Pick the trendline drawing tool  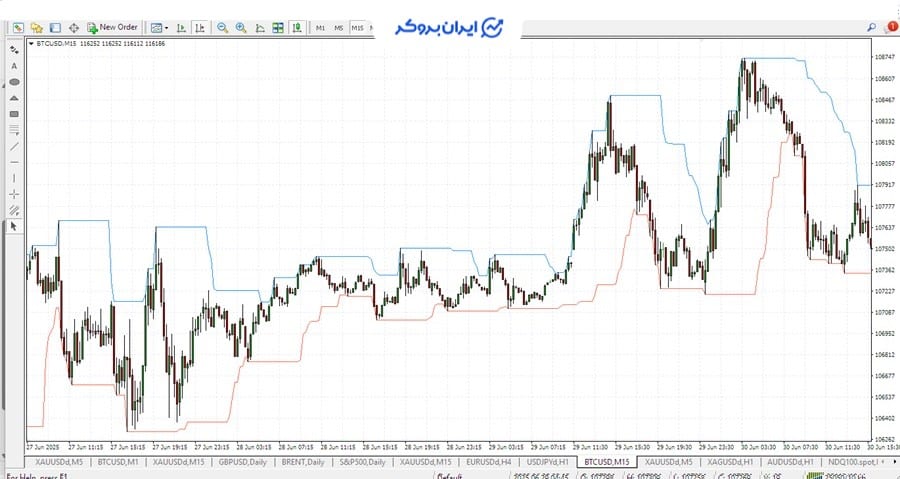click(14, 146)
